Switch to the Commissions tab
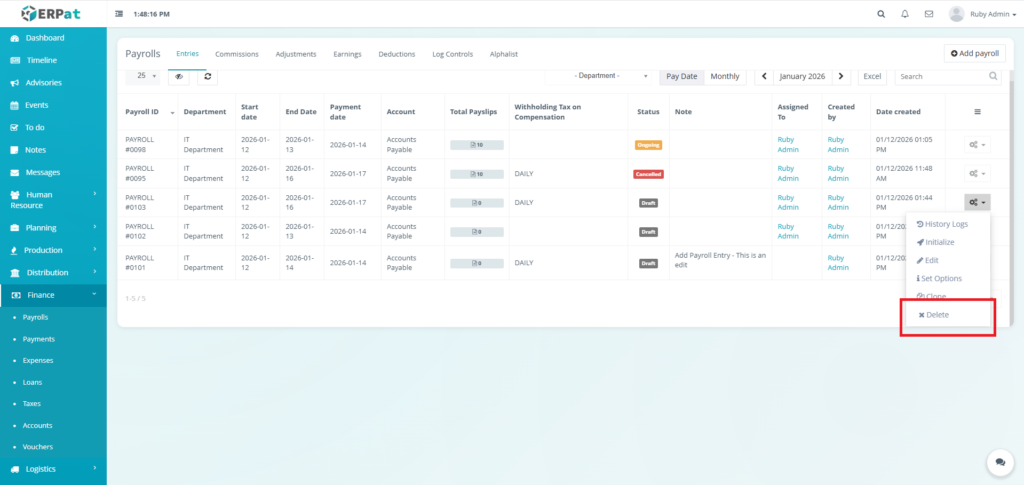Viewport: 1024px width, 485px height. [x=237, y=54]
